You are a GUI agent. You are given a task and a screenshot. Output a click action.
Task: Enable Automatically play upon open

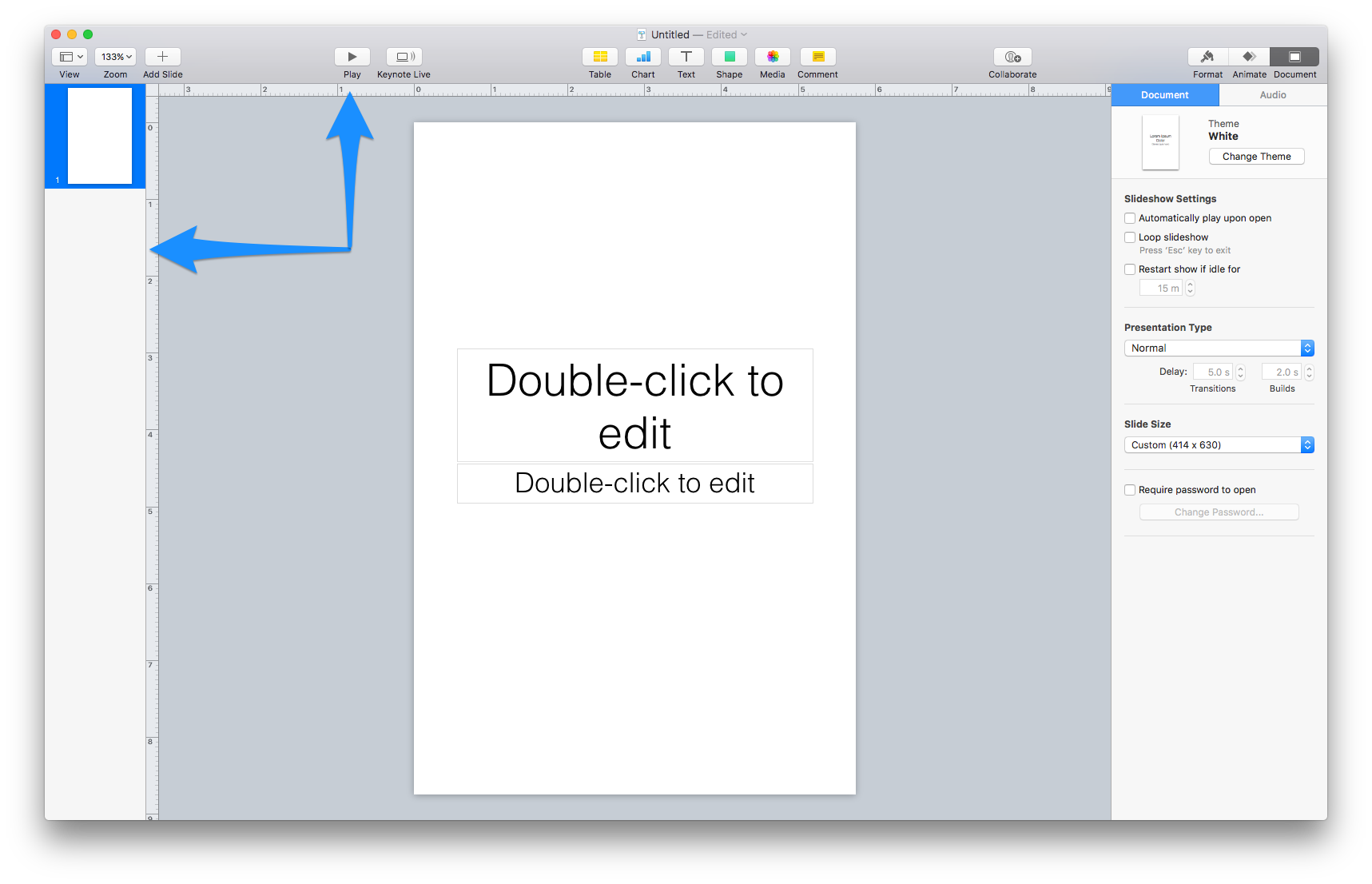pyautogui.click(x=1130, y=217)
